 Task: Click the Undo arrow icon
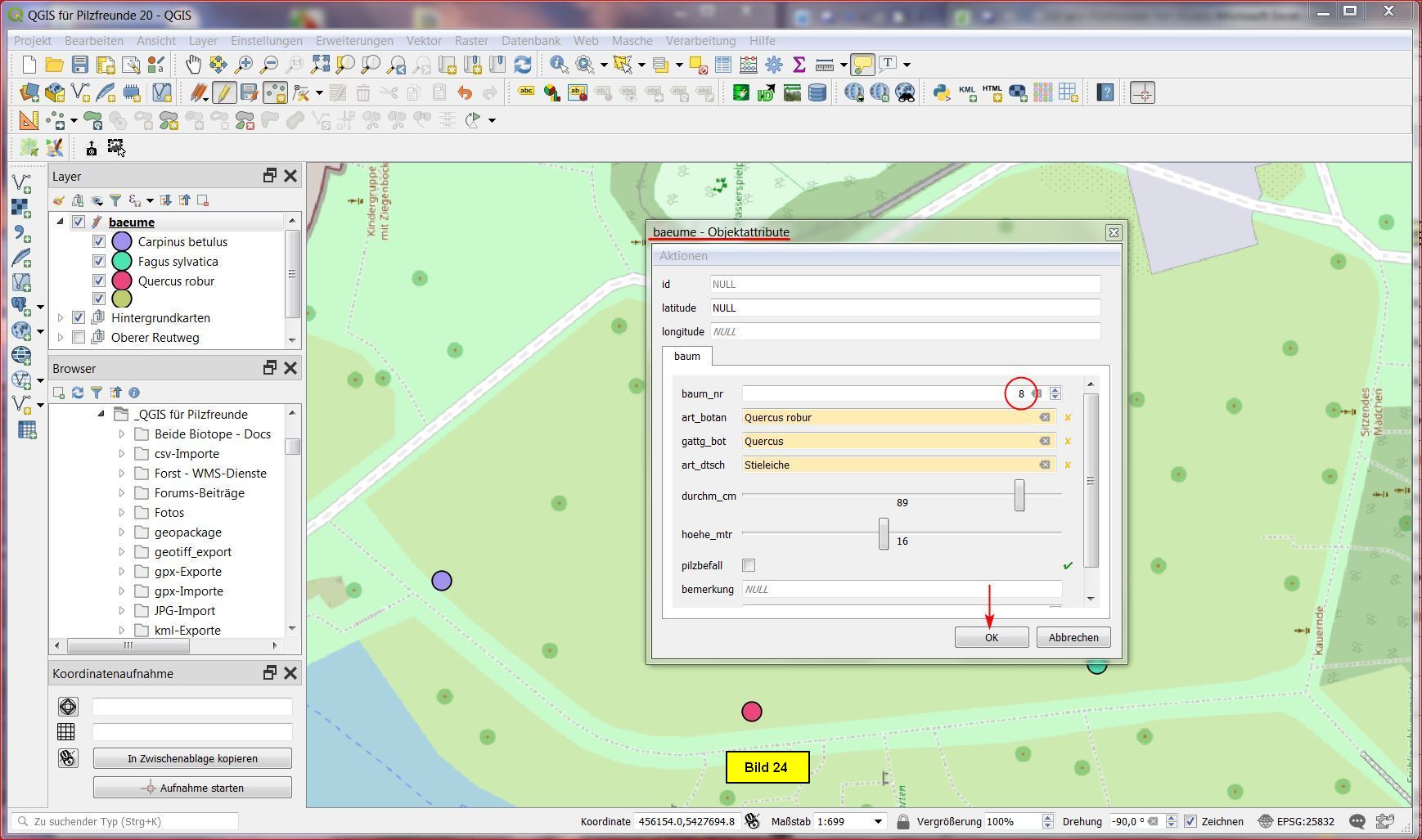tap(465, 93)
